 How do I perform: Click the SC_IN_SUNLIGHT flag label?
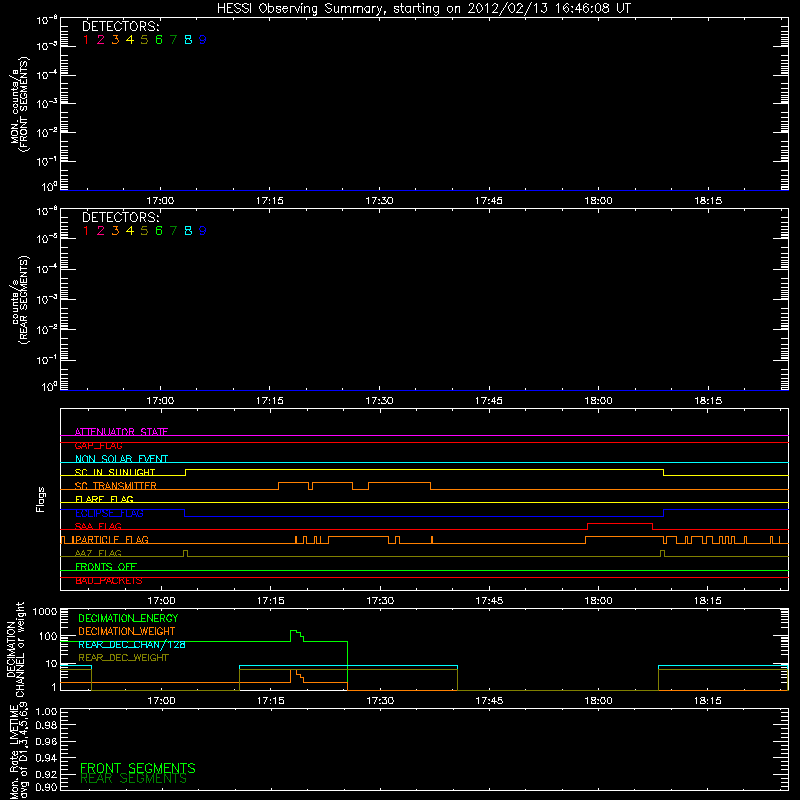point(115,472)
